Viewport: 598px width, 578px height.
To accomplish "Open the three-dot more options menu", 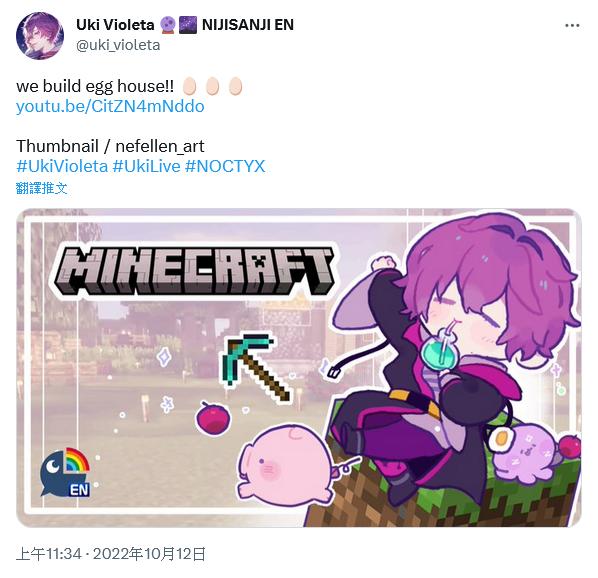I will (x=572, y=26).
